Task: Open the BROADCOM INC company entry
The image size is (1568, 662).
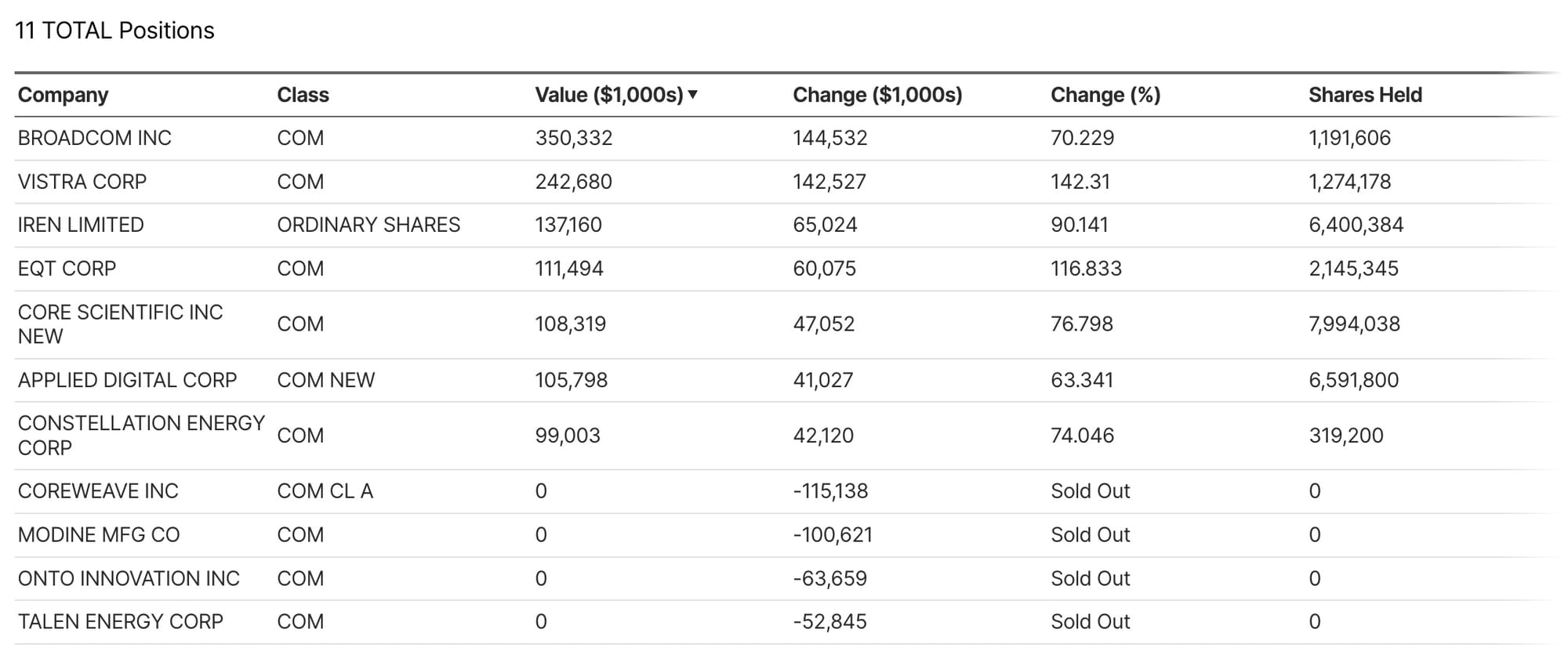Action: click(94, 138)
